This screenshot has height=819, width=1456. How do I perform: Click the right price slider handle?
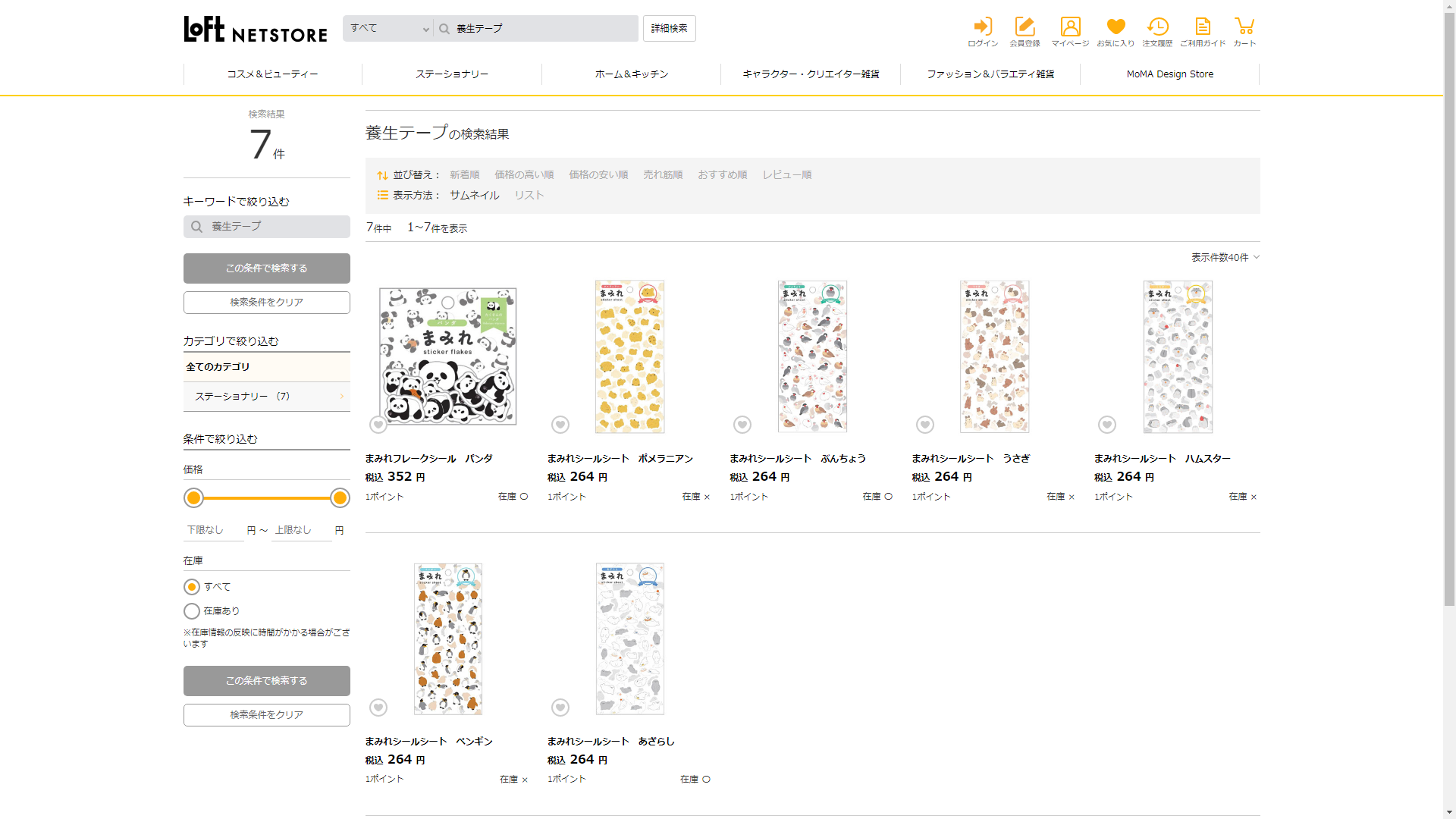tap(340, 498)
